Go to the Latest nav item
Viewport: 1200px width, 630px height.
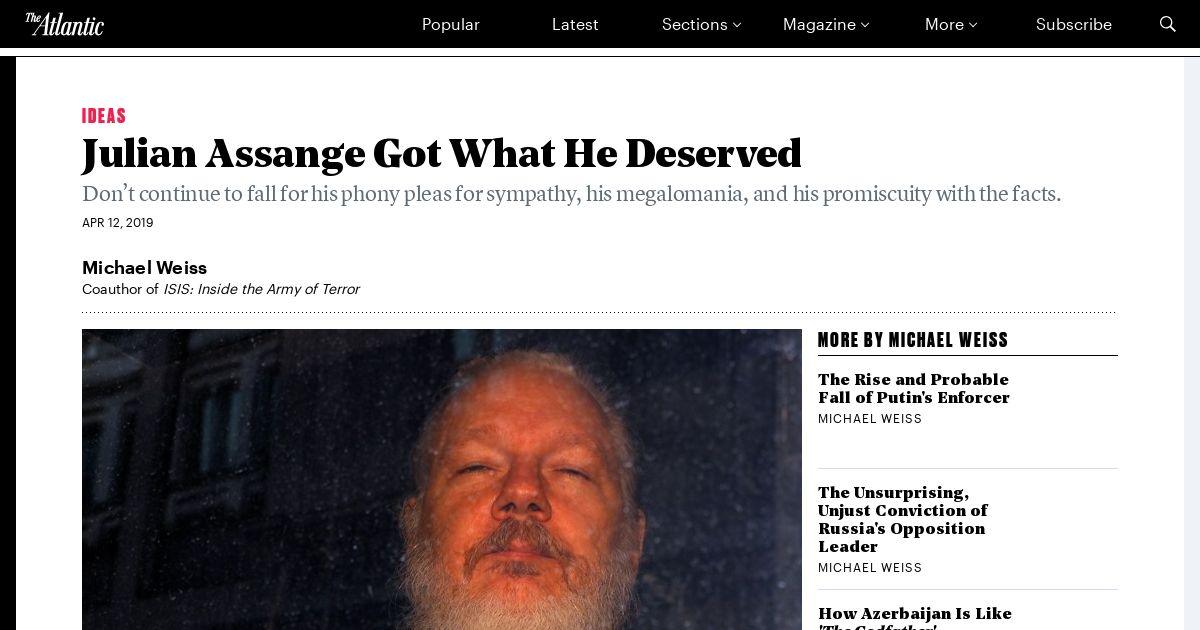pos(575,24)
